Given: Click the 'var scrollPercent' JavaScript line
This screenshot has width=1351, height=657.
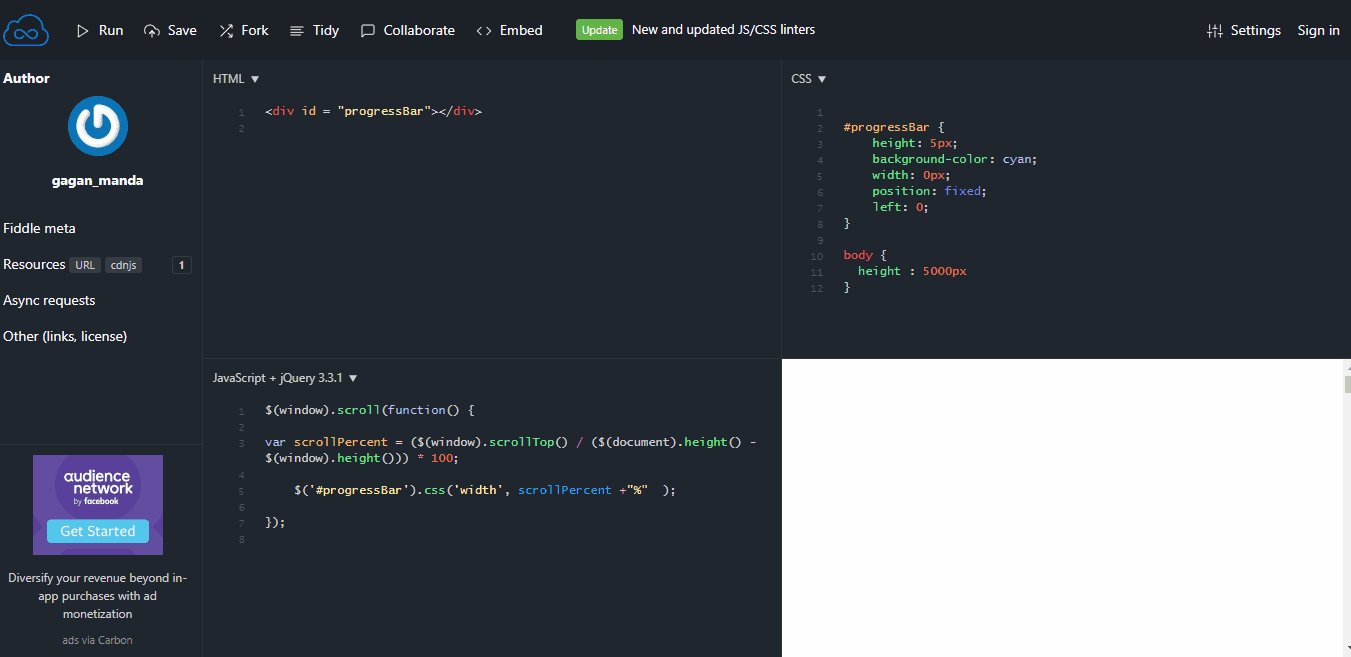Looking at the screenshot, I should (511, 450).
